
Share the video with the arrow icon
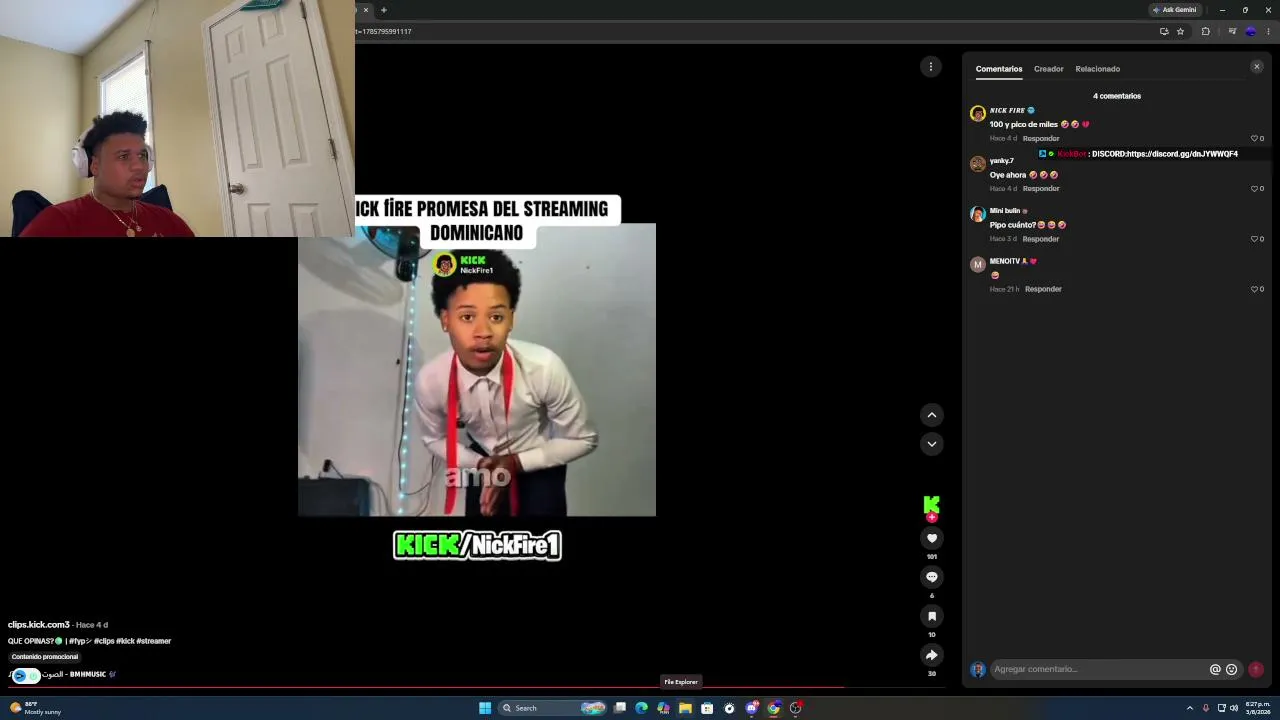click(x=932, y=655)
